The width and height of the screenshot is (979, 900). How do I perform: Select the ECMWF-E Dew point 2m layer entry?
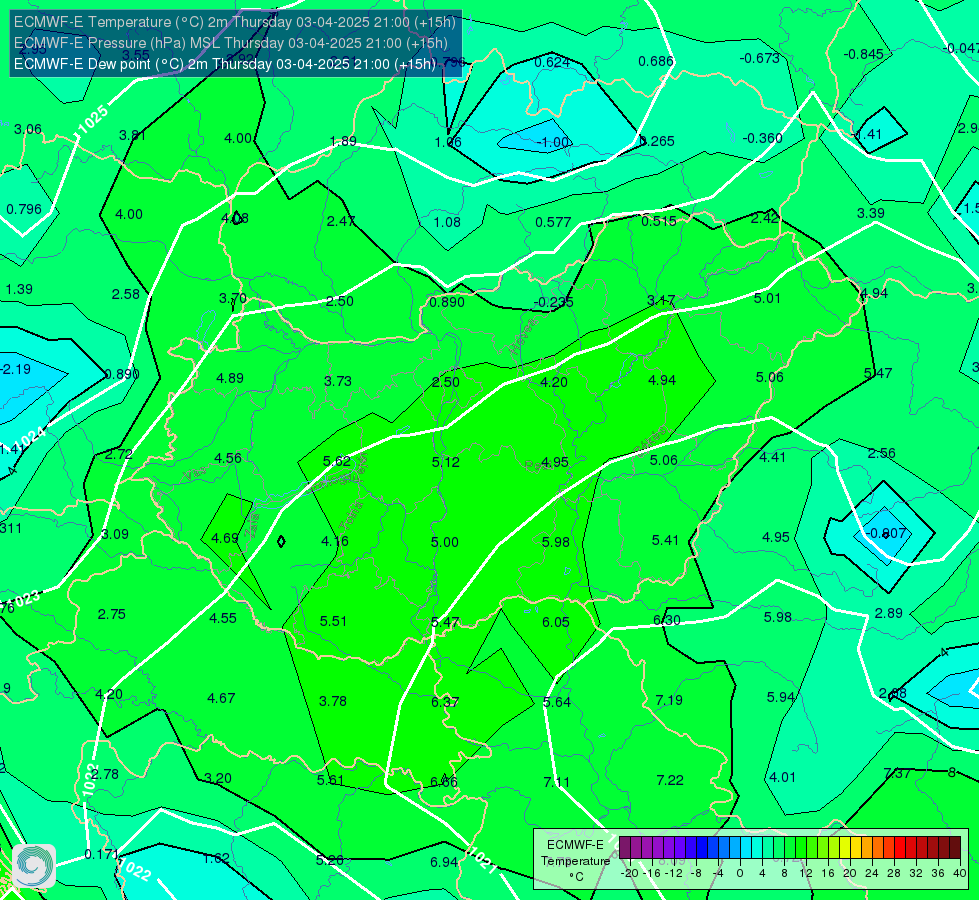click(x=225, y=64)
